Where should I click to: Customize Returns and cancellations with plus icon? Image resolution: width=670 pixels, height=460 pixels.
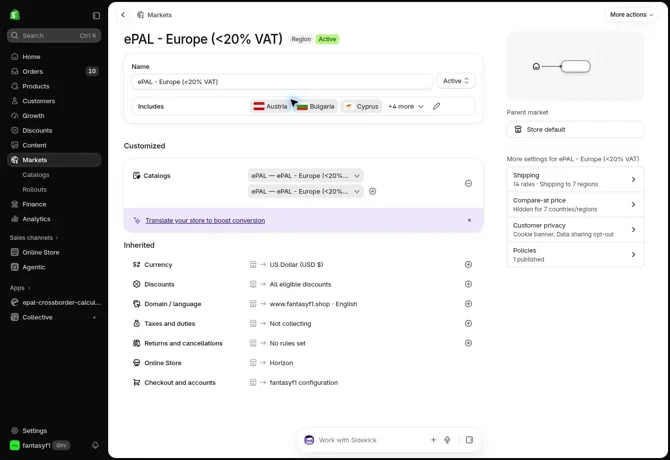[468, 343]
